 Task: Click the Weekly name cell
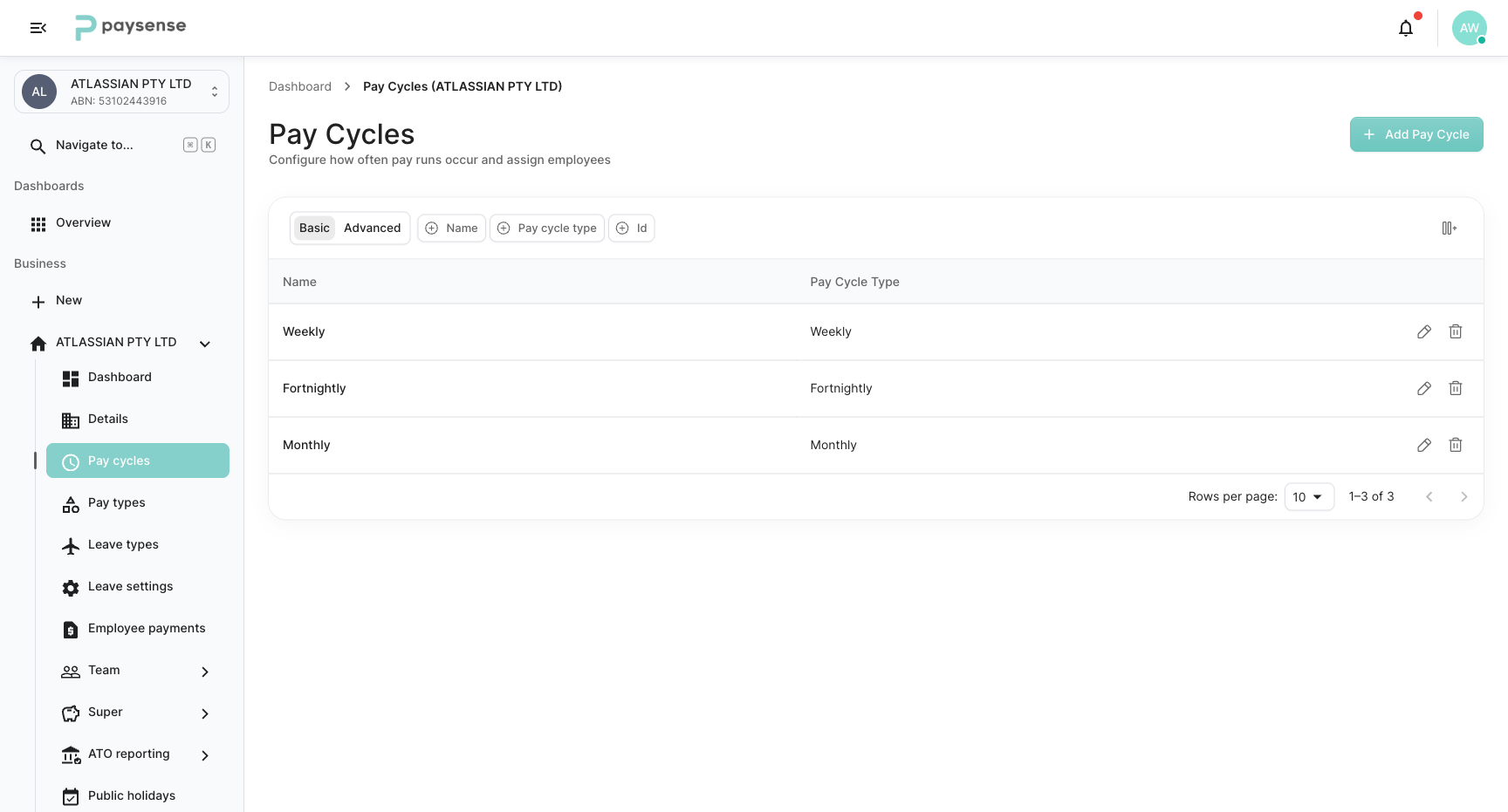click(x=304, y=331)
